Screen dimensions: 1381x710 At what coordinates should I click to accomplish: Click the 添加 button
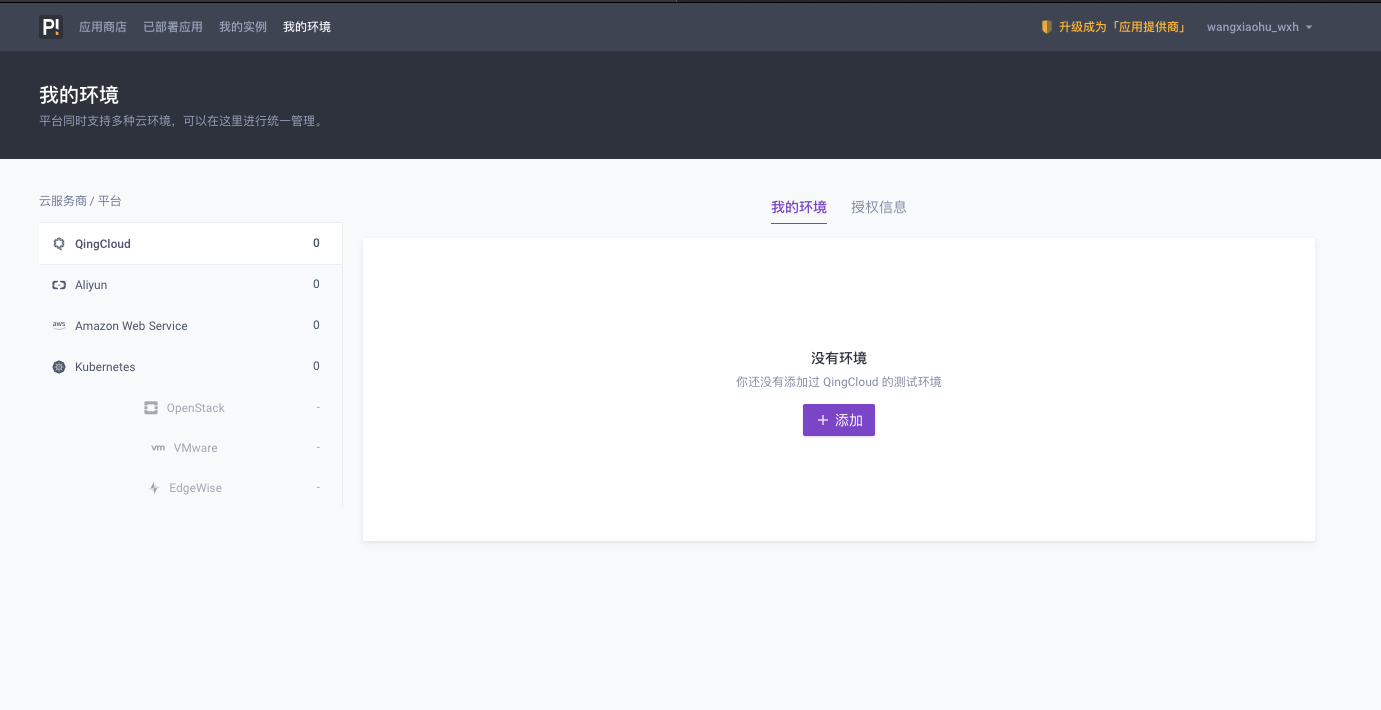click(x=839, y=420)
